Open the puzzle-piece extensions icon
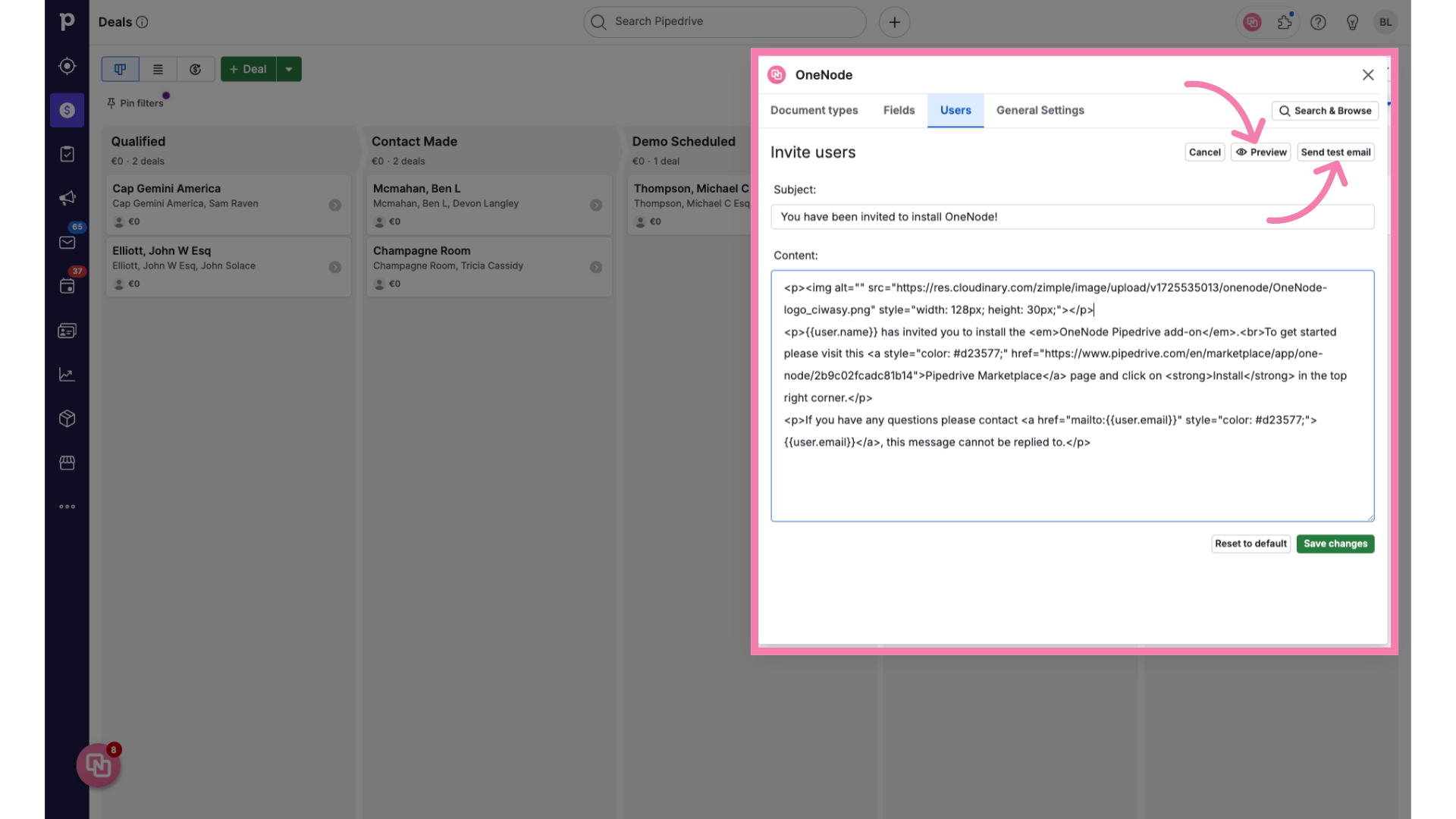 (1285, 22)
